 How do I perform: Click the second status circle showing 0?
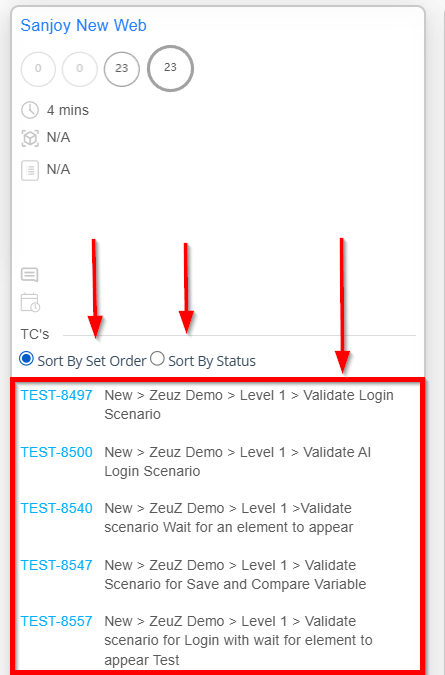pyautogui.click(x=80, y=69)
